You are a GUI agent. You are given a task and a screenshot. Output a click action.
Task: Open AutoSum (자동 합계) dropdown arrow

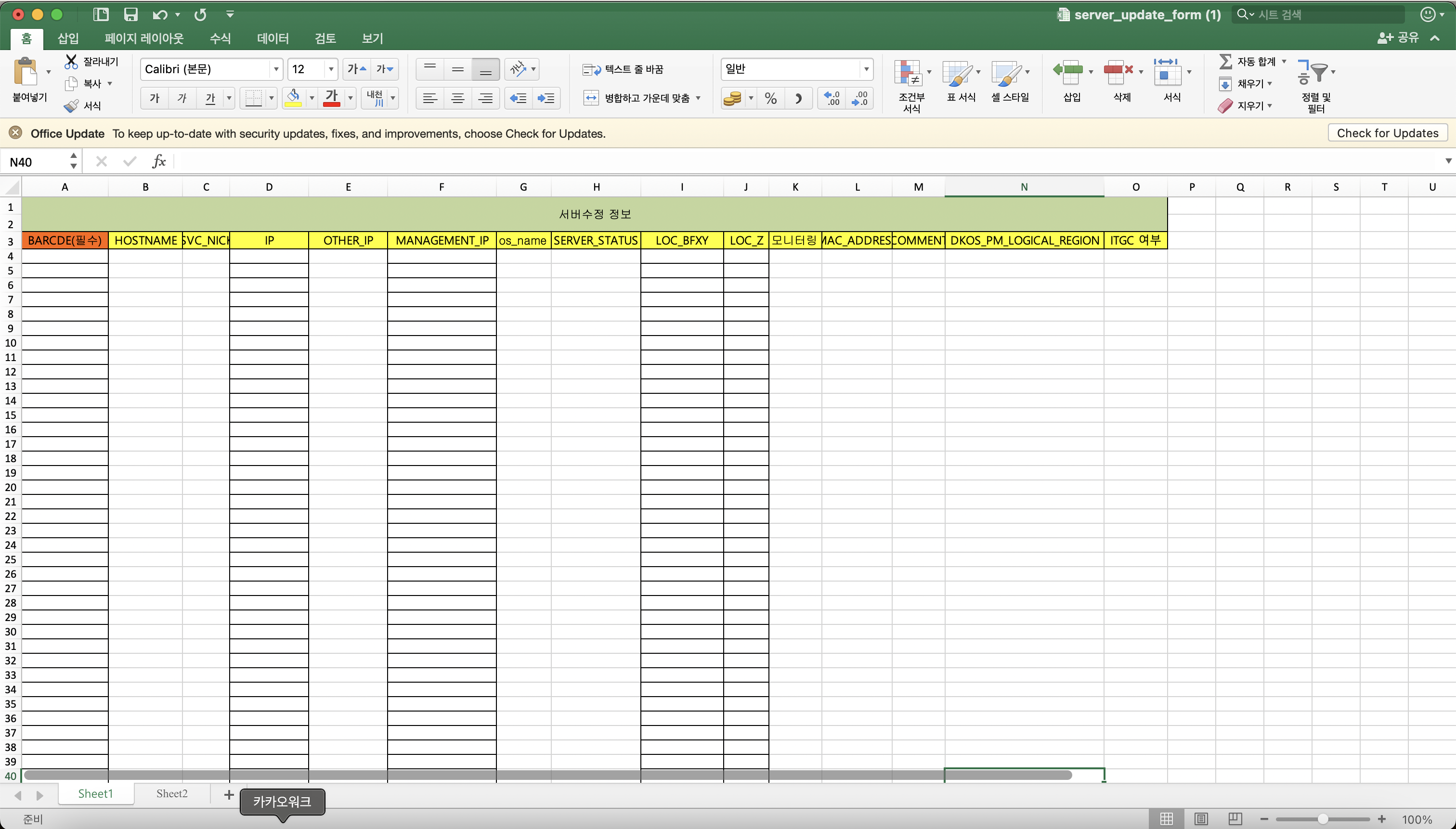click(1284, 61)
